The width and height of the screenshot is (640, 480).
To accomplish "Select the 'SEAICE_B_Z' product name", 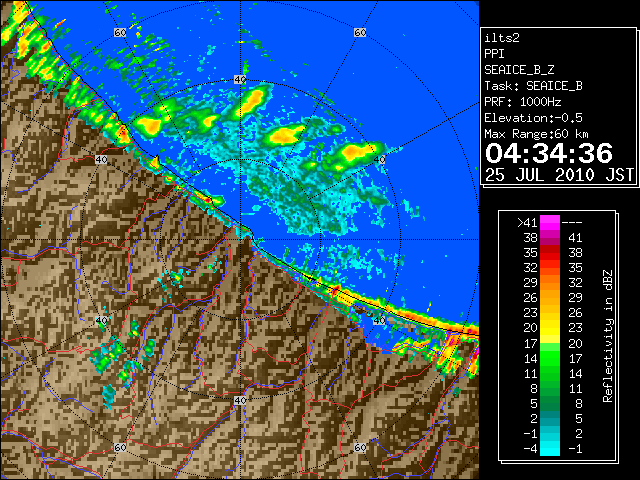I will coord(519,70).
